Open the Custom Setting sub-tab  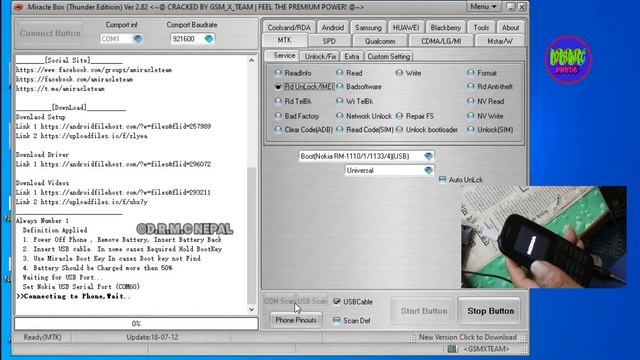pos(388,56)
